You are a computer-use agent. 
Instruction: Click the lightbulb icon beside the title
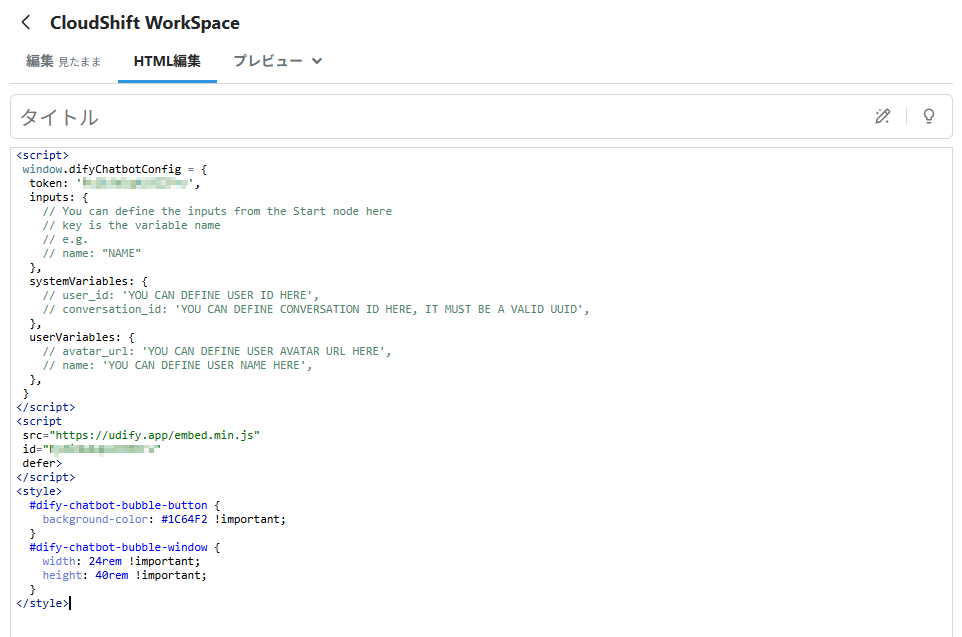(929, 116)
